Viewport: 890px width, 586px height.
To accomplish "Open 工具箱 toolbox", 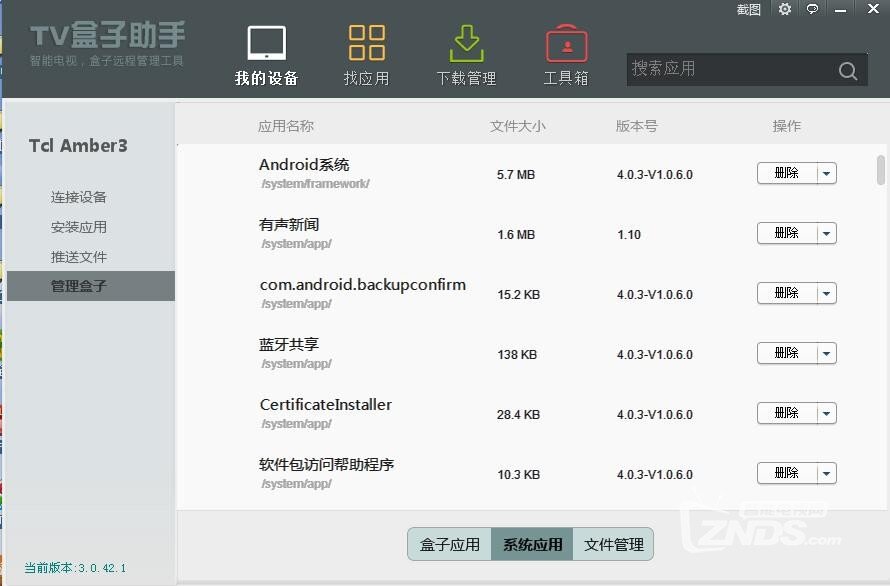I will point(566,56).
